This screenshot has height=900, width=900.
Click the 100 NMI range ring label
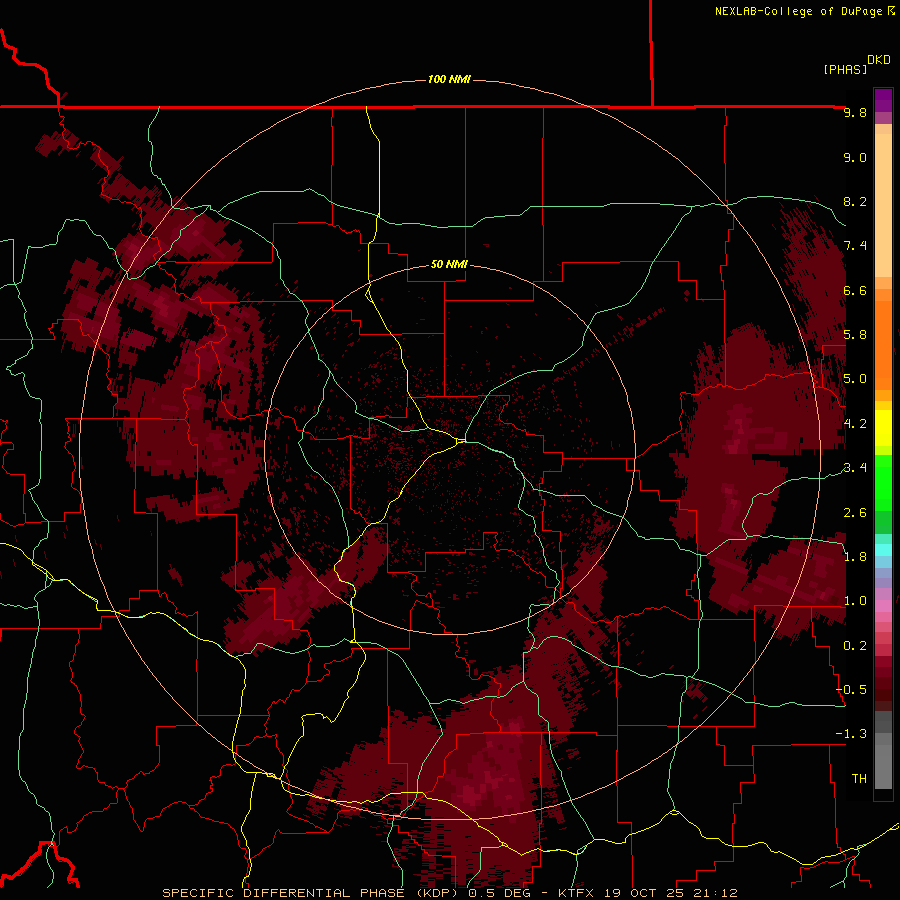click(x=449, y=79)
